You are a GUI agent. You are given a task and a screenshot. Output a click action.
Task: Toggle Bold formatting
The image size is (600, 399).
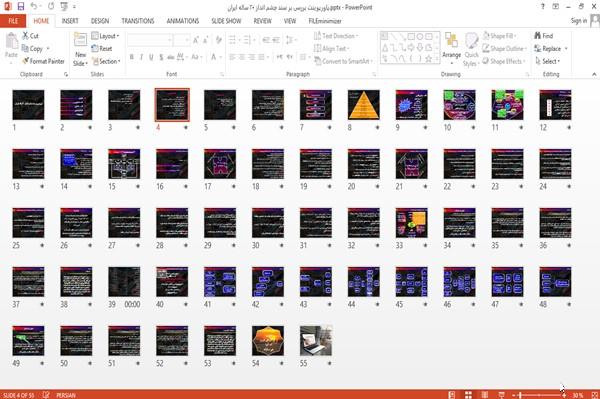132,57
